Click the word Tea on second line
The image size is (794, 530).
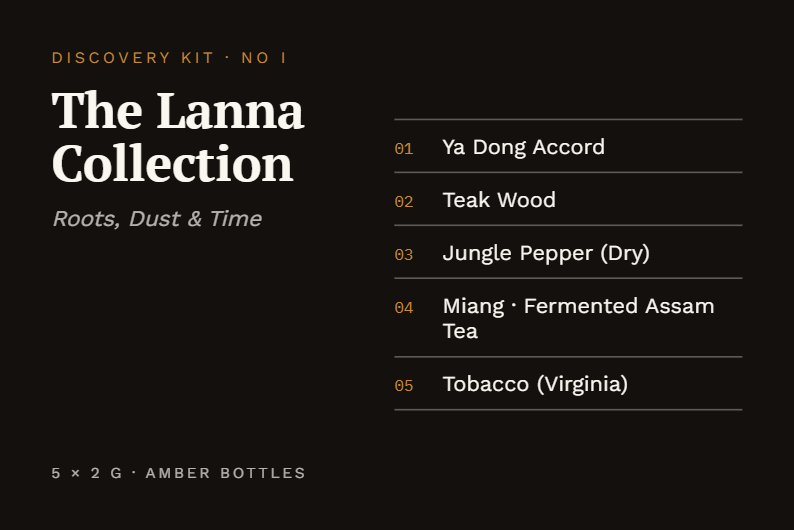pos(460,331)
